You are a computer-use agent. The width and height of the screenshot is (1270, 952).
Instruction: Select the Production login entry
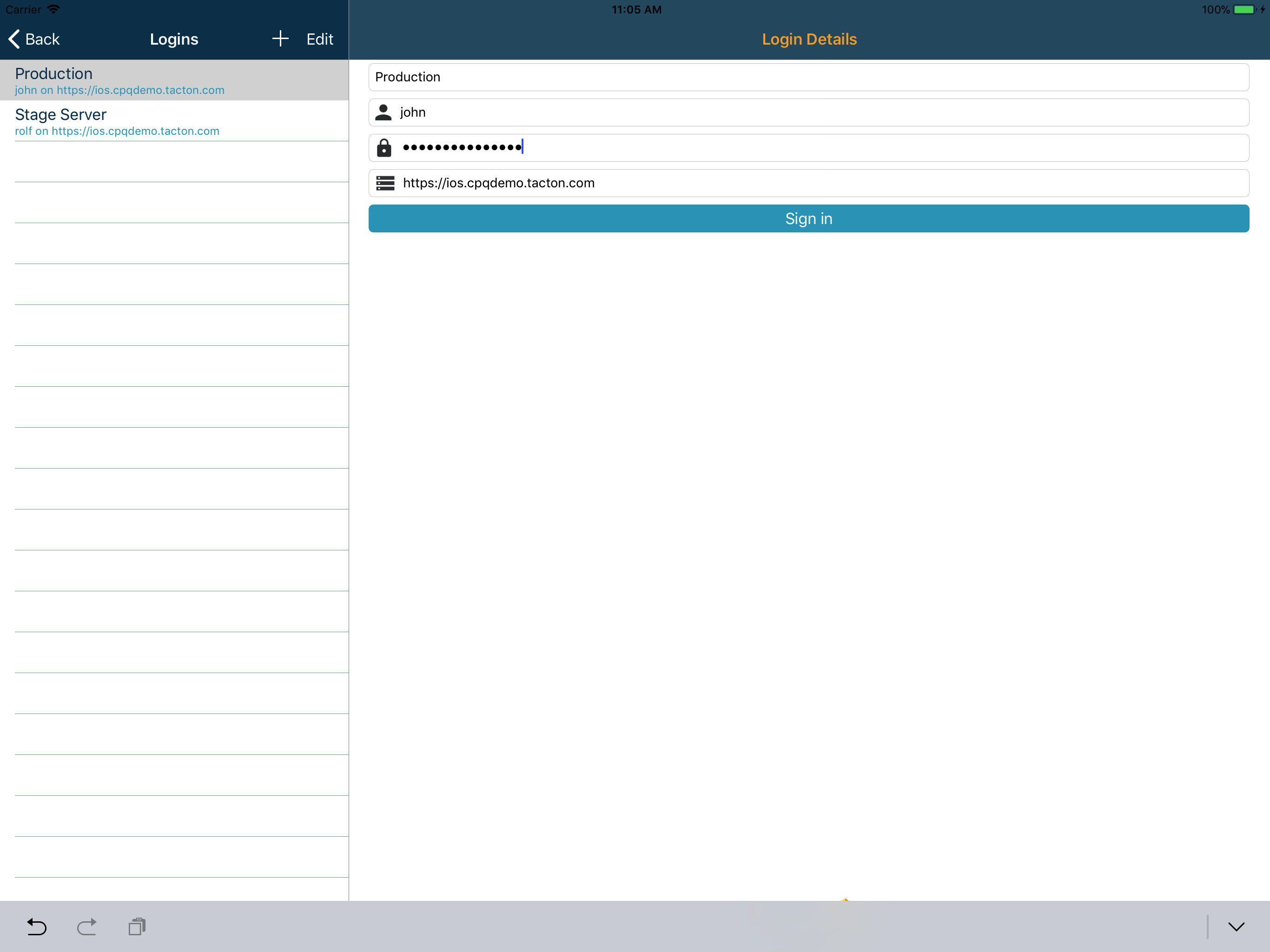click(x=174, y=80)
